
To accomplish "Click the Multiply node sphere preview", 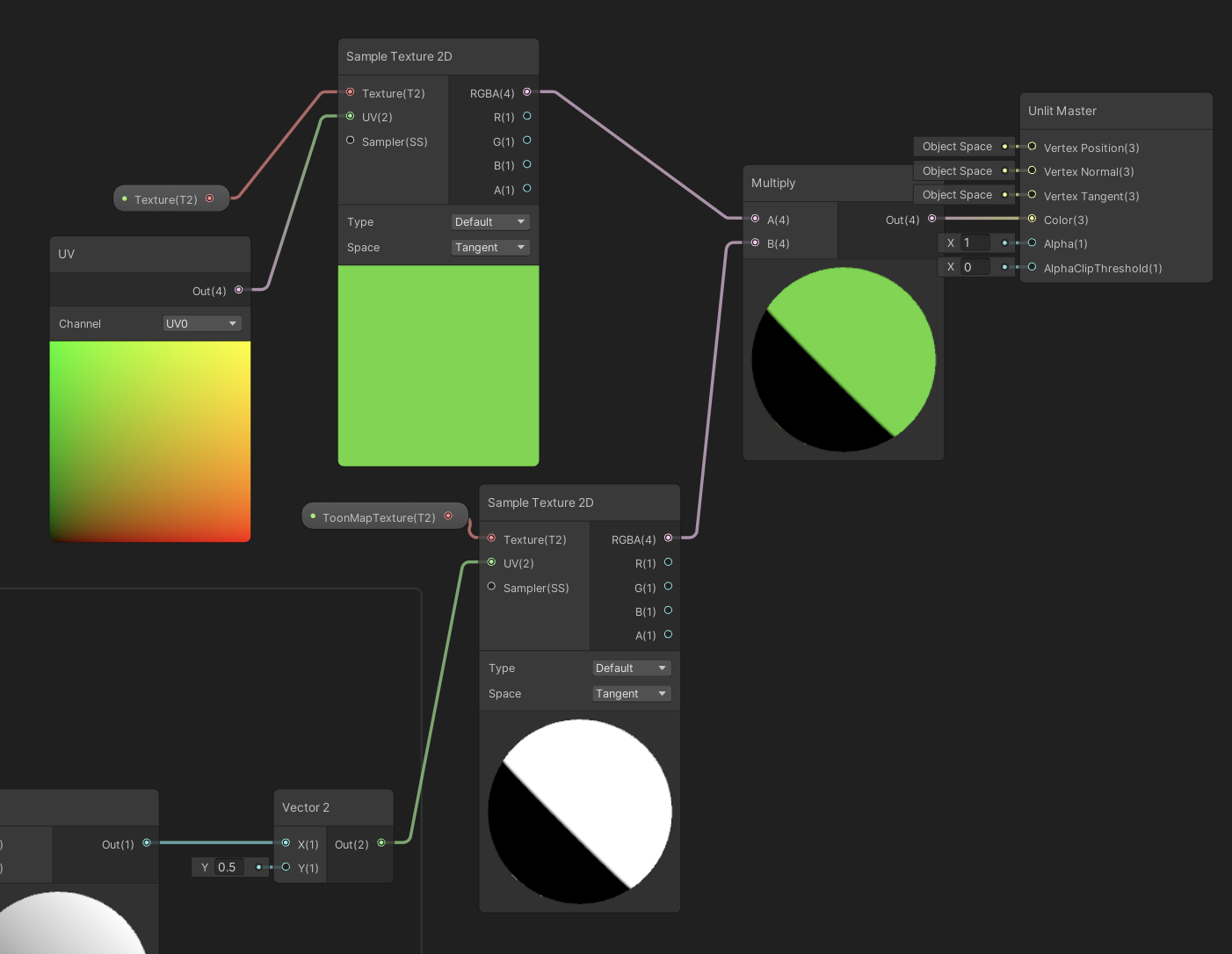I will pyautogui.click(x=844, y=359).
